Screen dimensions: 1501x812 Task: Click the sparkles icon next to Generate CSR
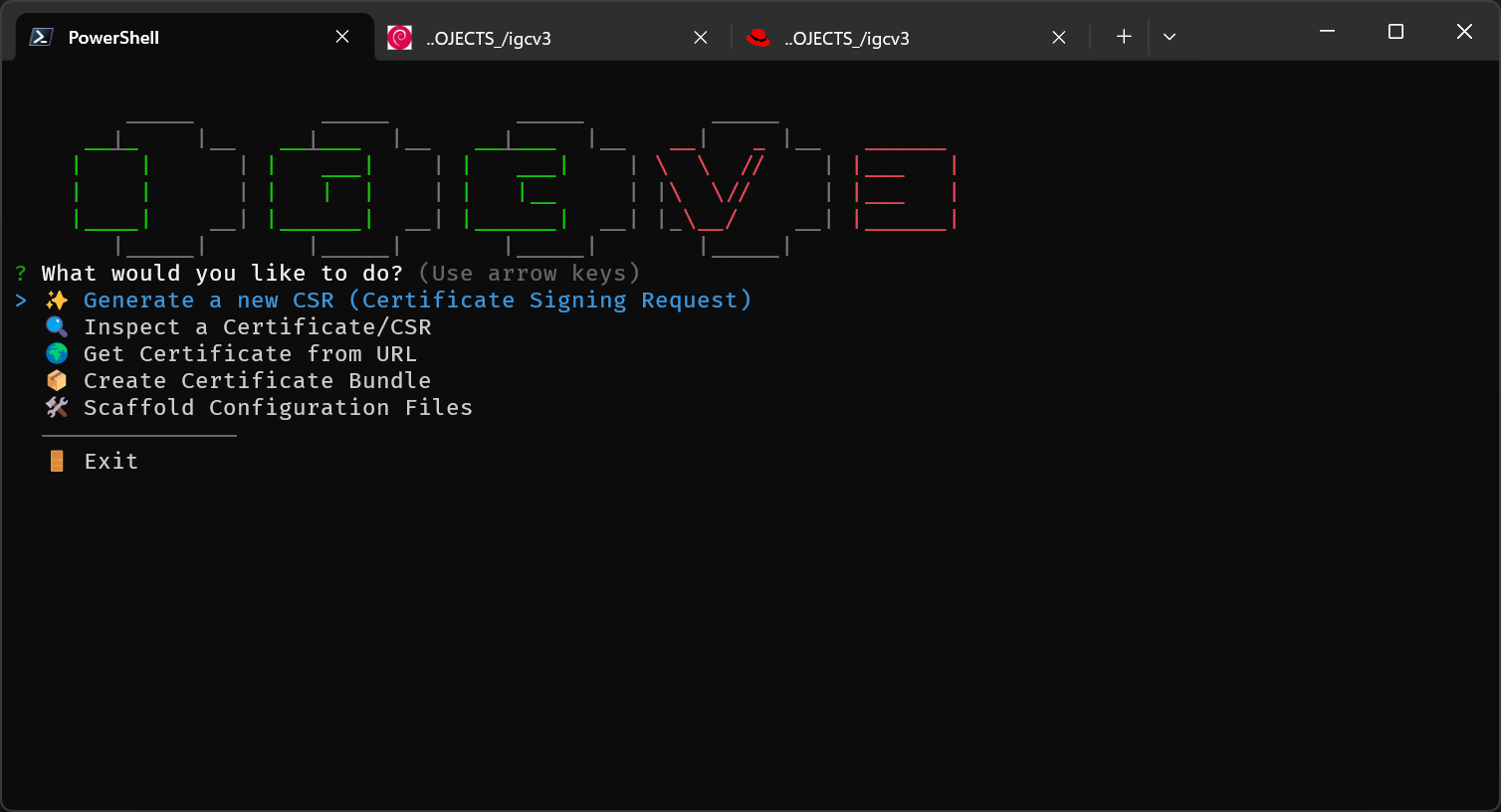tap(57, 299)
